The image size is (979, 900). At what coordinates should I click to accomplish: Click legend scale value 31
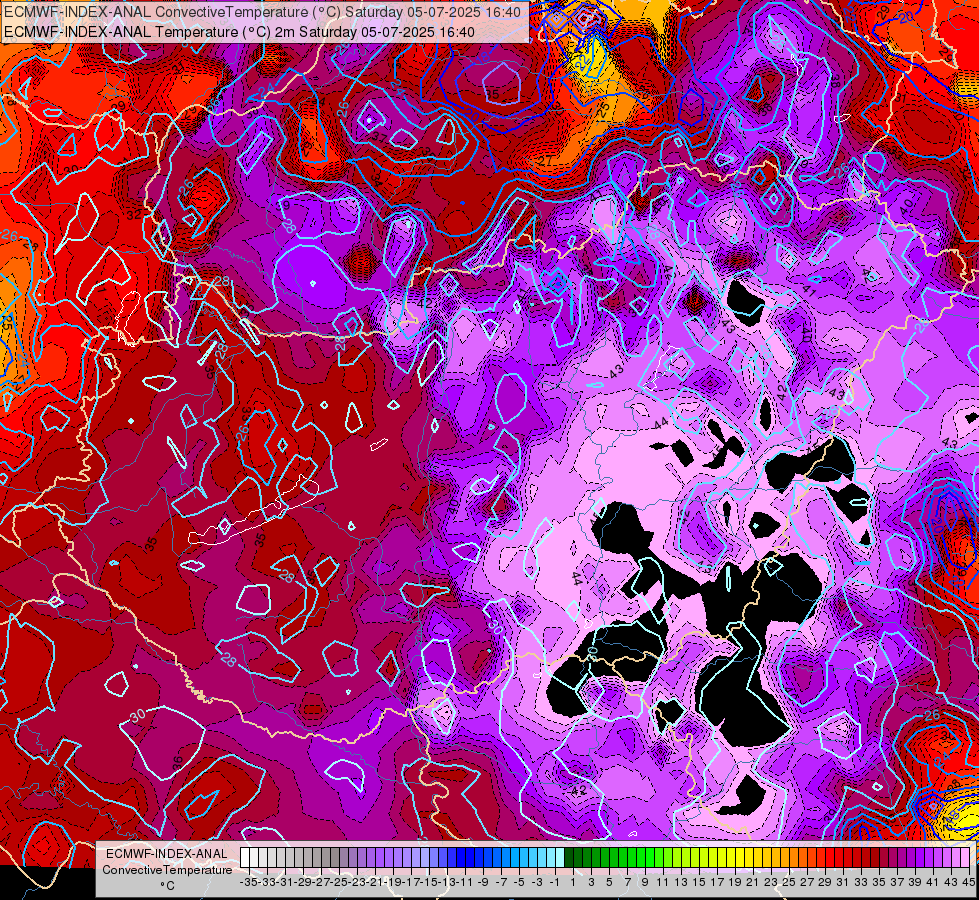point(842,882)
